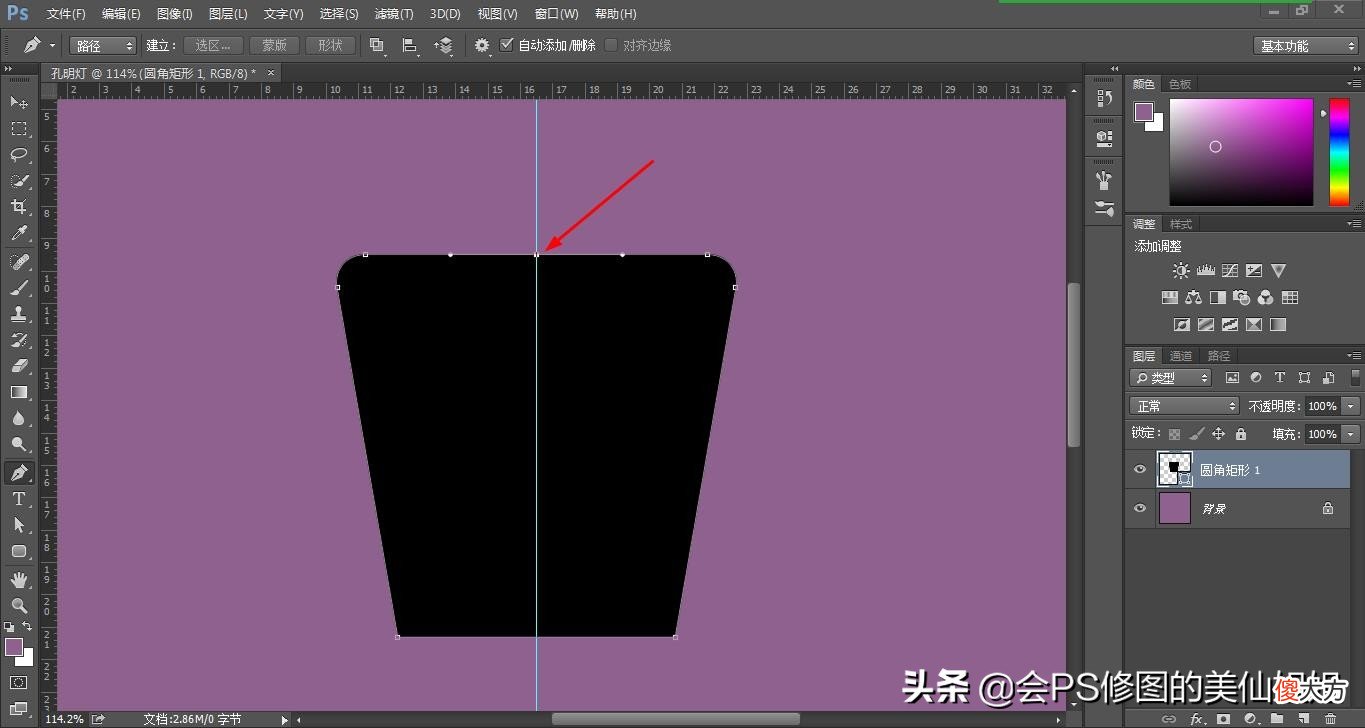Image resolution: width=1365 pixels, height=728 pixels.
Task: Select the Blur tool
Action: 19,418
